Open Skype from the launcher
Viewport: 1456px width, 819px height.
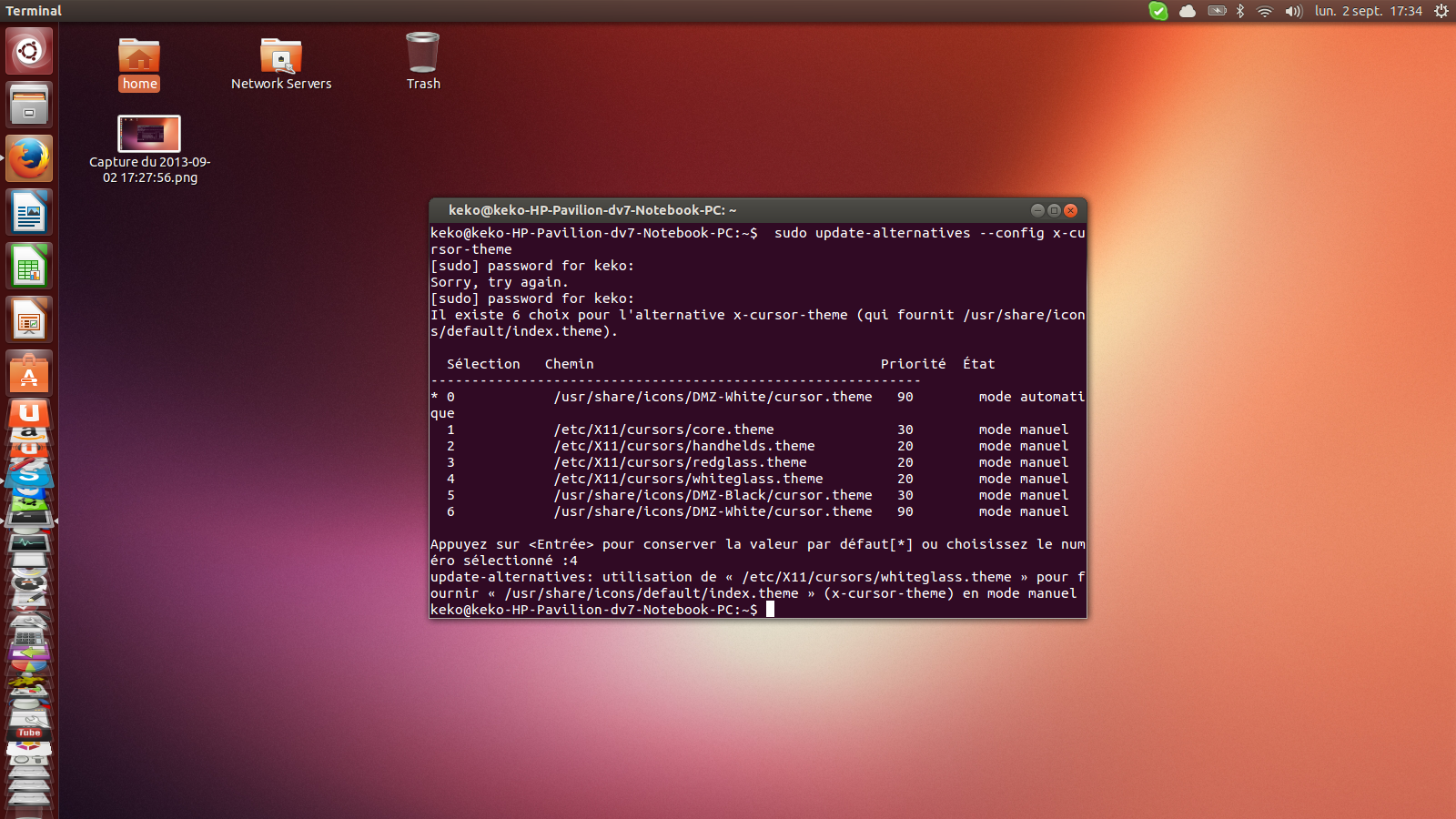(29, 474)
